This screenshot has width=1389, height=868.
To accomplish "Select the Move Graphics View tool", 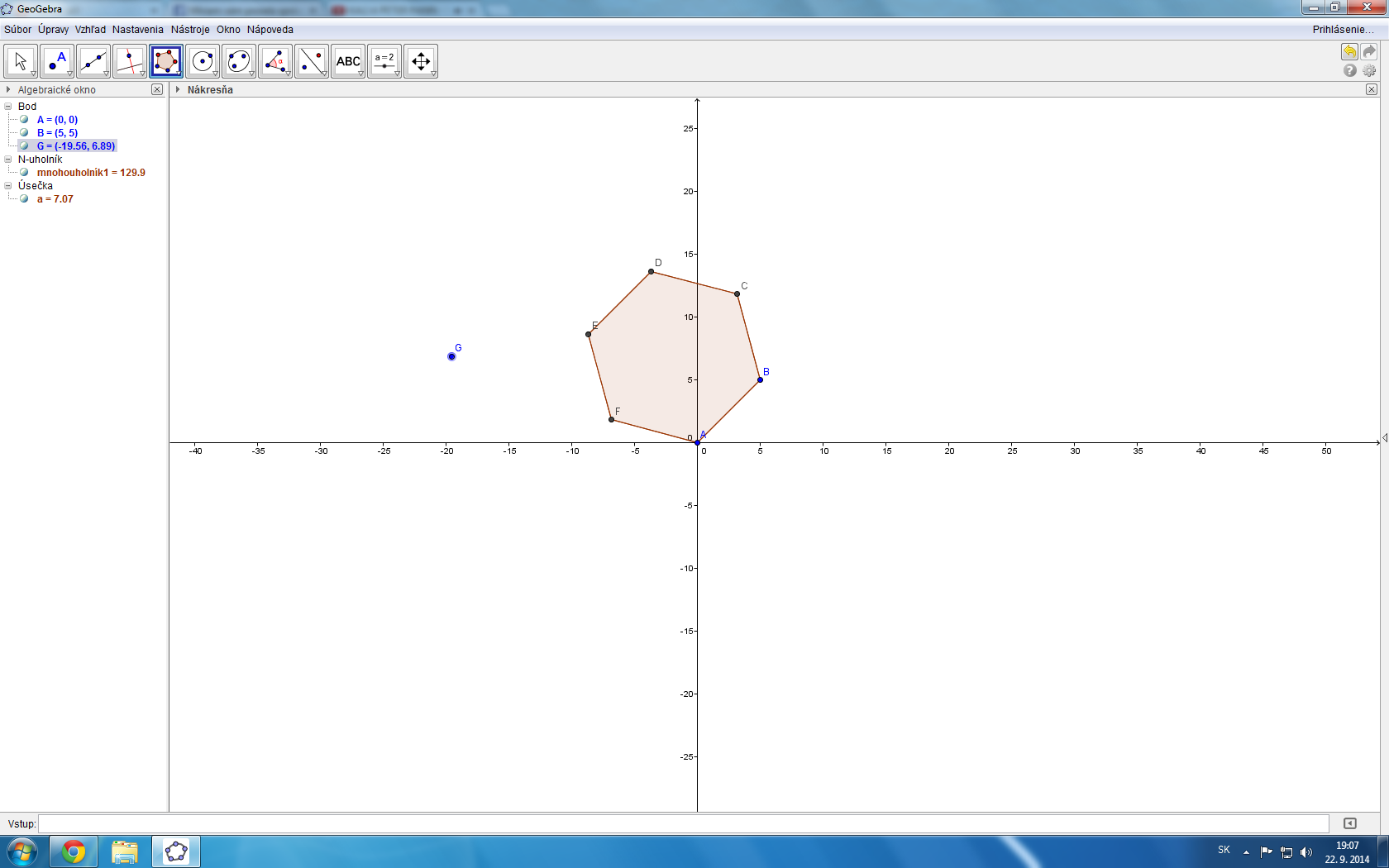I will pyautogui.click(x=421, y=61).
